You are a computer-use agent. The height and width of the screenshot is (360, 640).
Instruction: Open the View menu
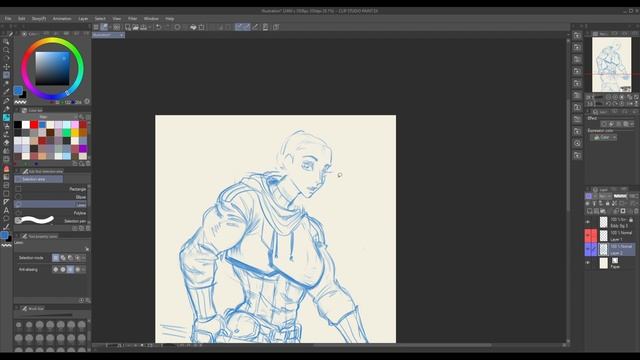[117, 19]
